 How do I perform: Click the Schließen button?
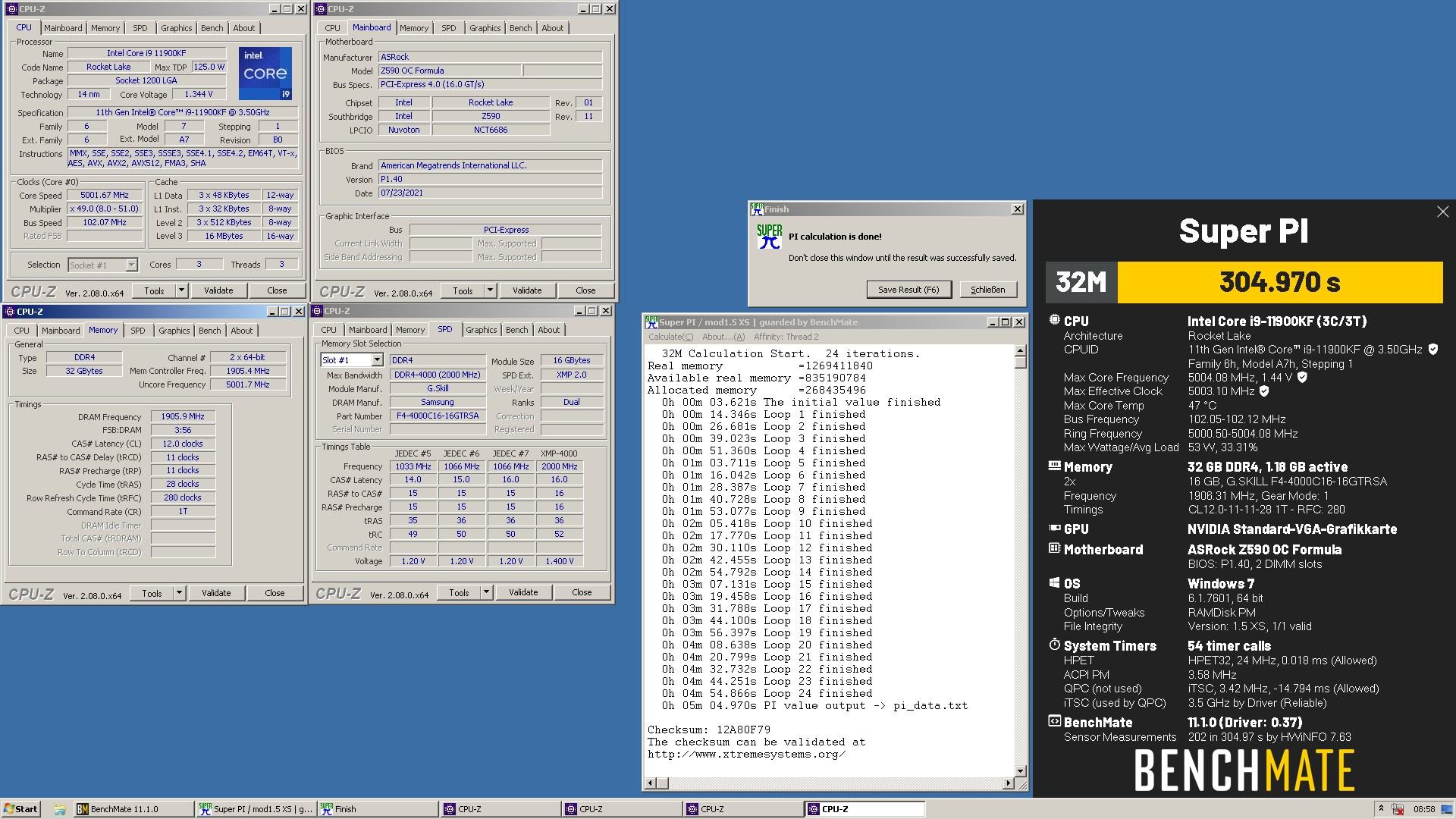[987, 290]
